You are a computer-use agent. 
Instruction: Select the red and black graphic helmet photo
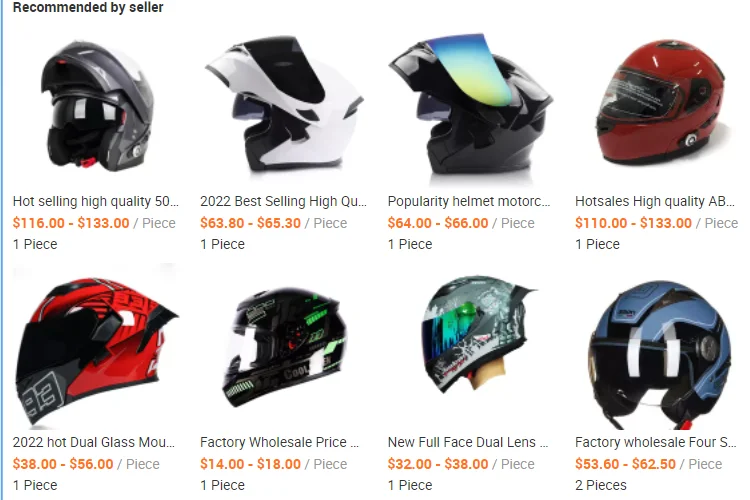(96, 346)
